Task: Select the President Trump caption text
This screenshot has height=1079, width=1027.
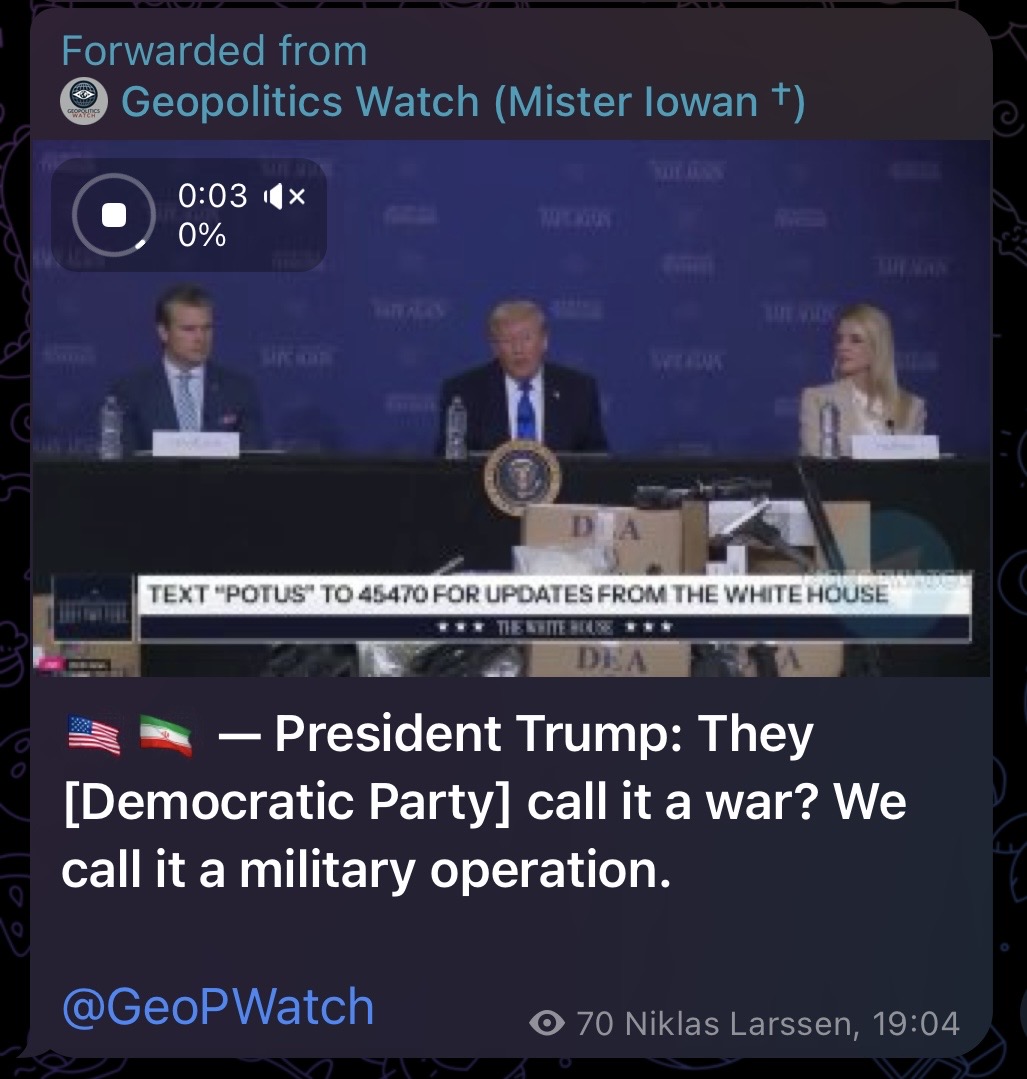Action: pyautogui.click(x=484, y=802)
